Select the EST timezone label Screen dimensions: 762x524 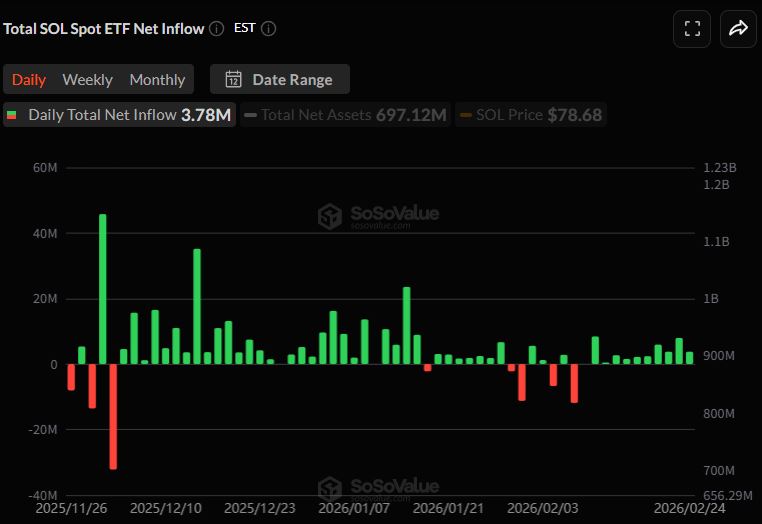(x=244, y=29)
